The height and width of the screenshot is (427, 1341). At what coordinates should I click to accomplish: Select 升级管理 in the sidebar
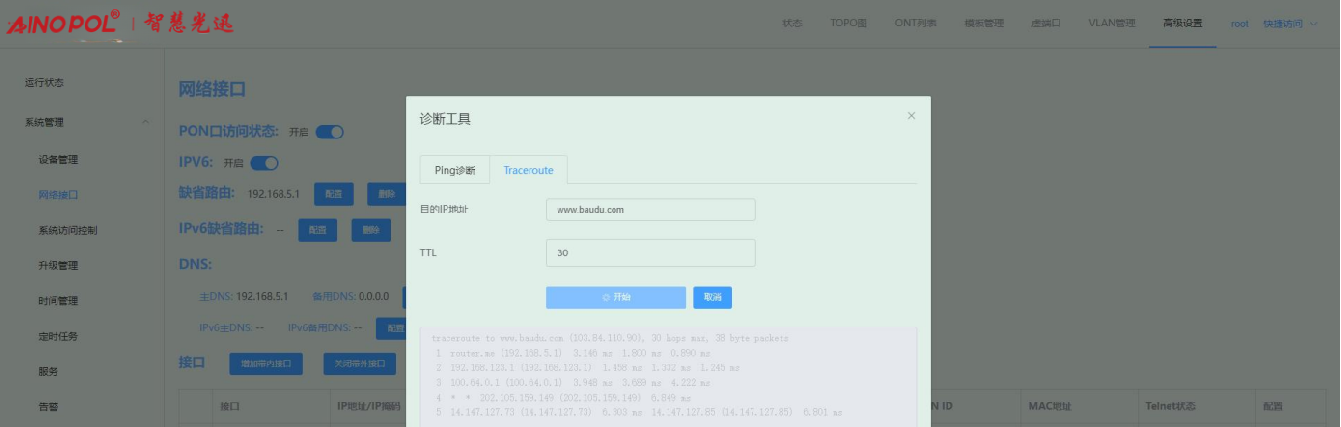(58, 266)
